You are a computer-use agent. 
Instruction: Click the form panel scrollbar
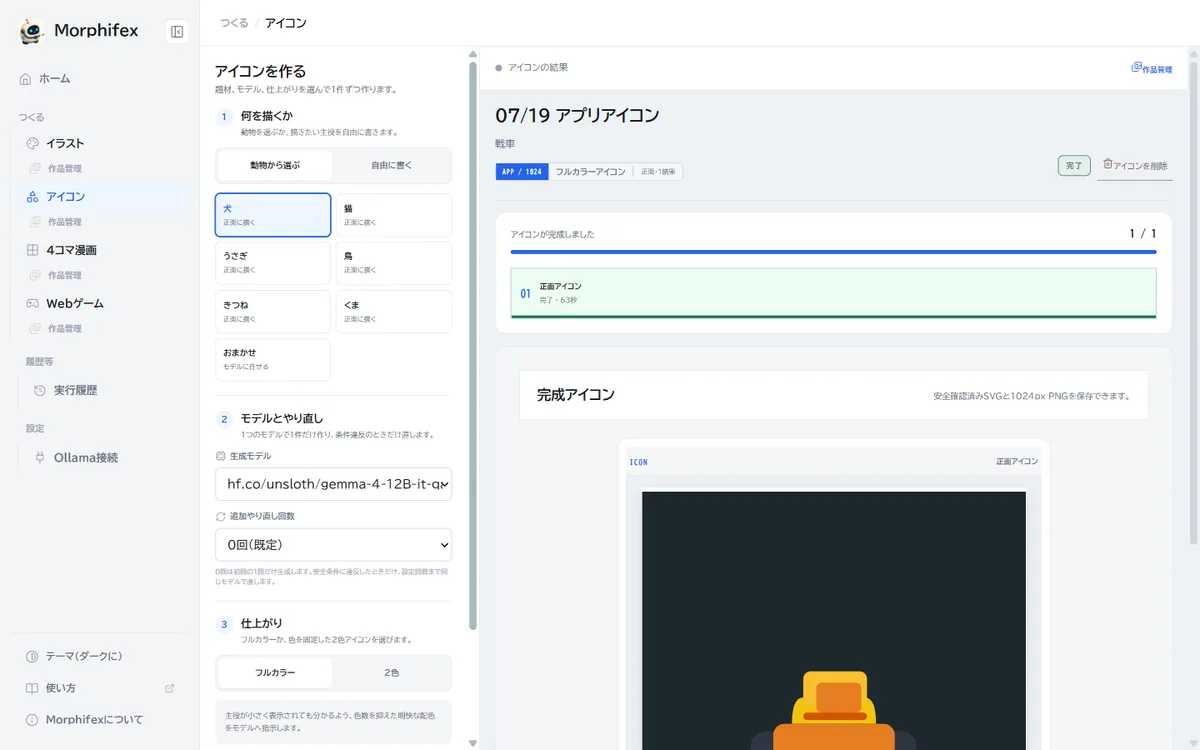coord(473,345)
